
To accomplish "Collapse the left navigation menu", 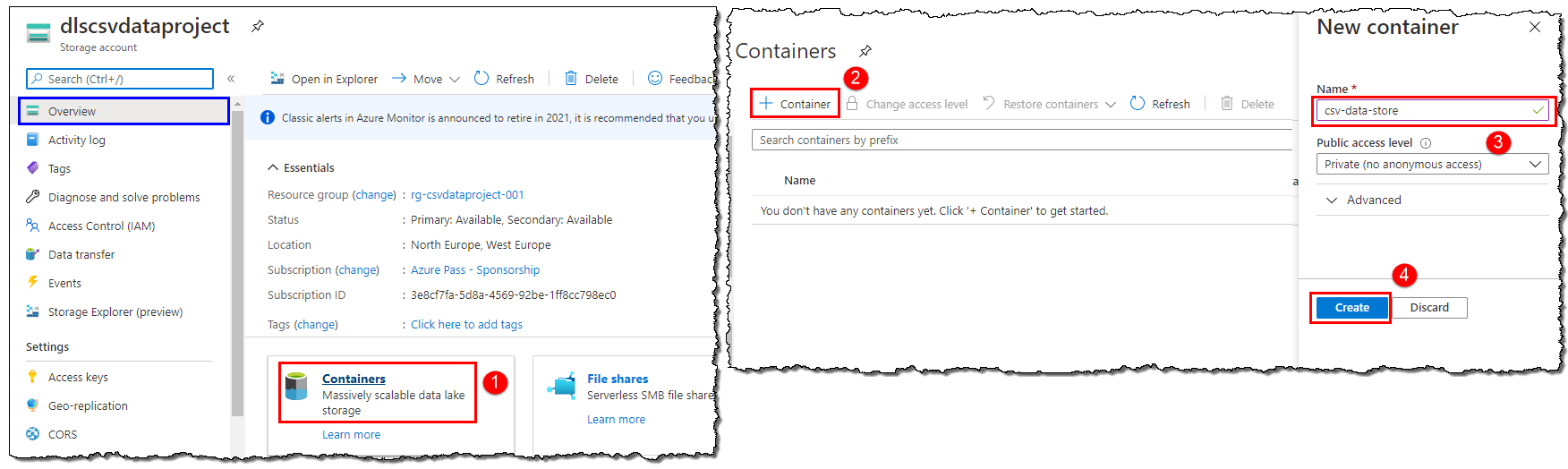I will 231,79.
